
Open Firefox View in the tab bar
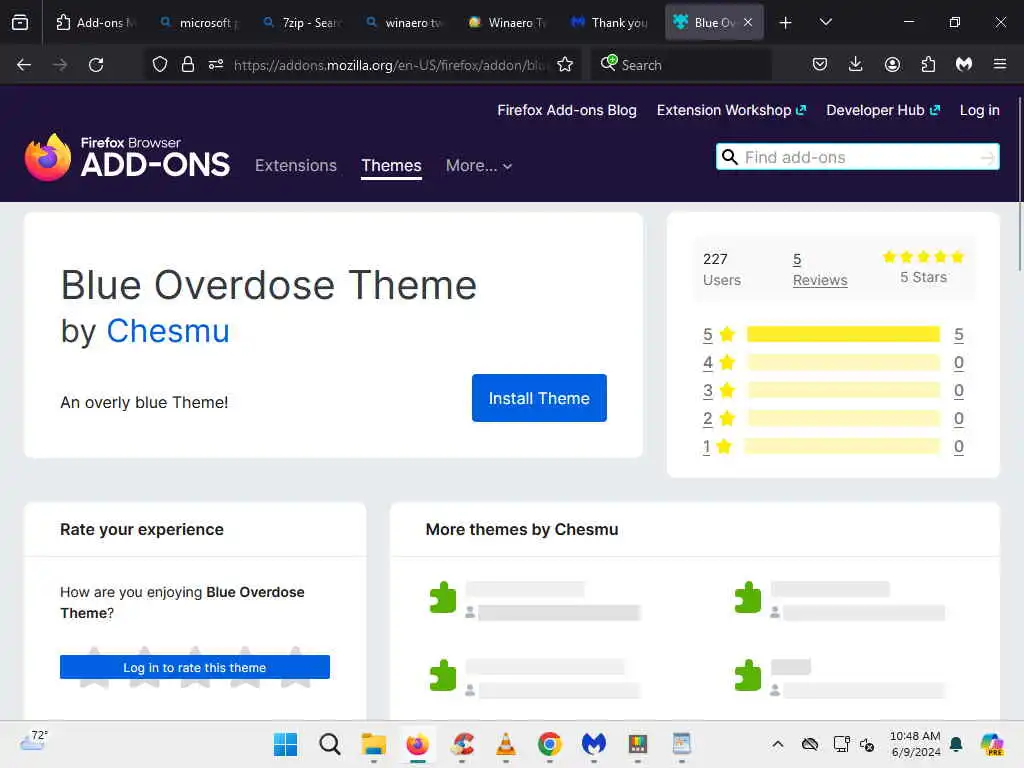[20, 22]
